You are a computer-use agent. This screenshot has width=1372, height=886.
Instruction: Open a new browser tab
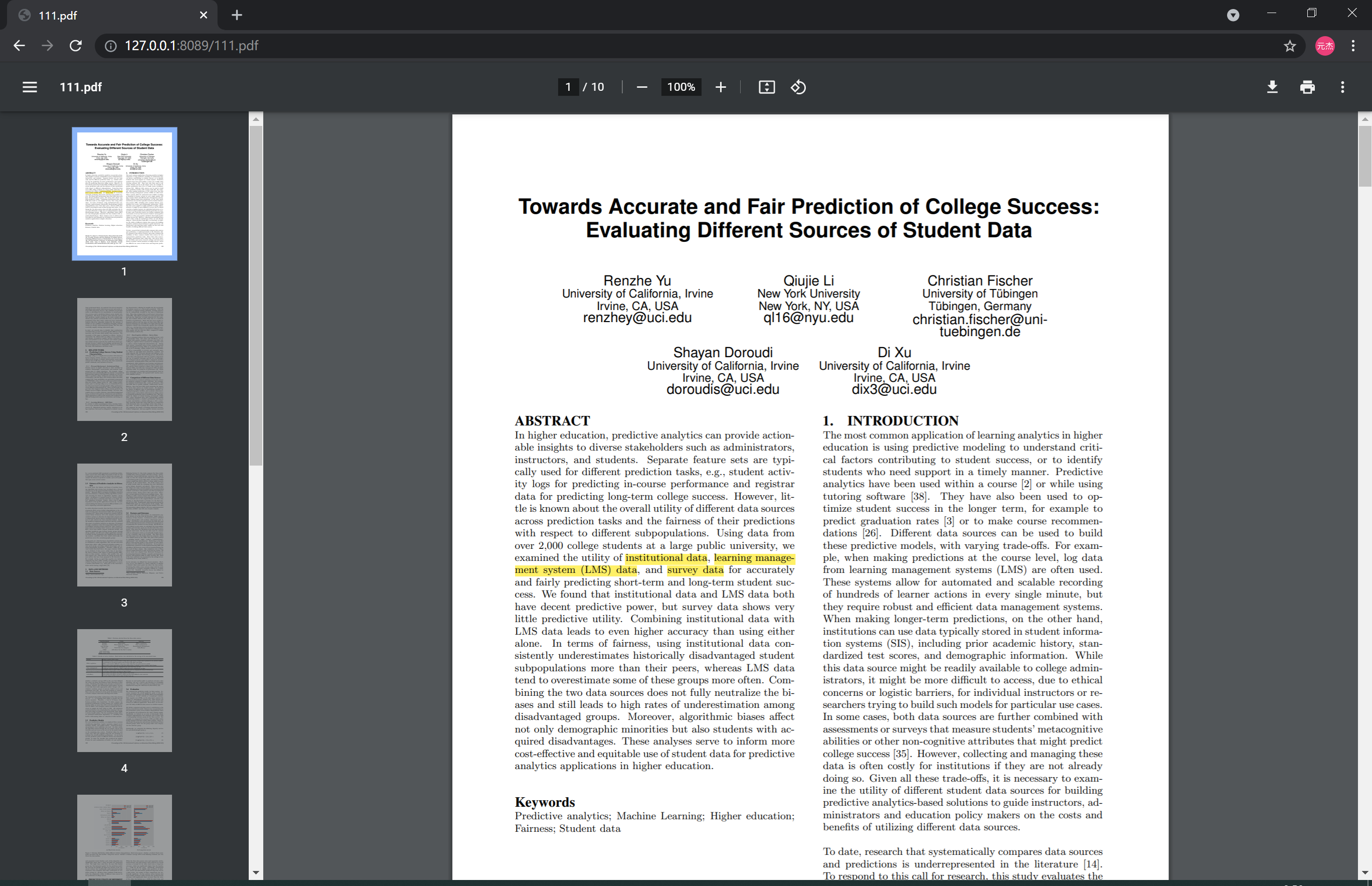pyautogui.click(x=237, y=15)
